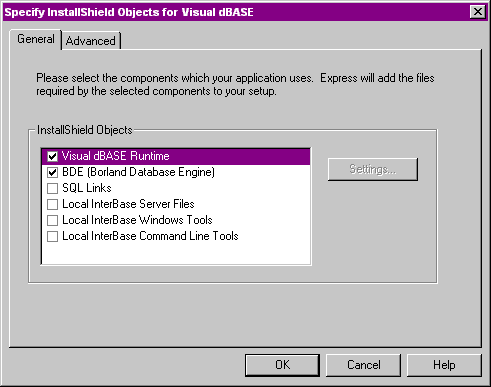Toggle Local InterBase Command Line Tools checkbox

52,236
